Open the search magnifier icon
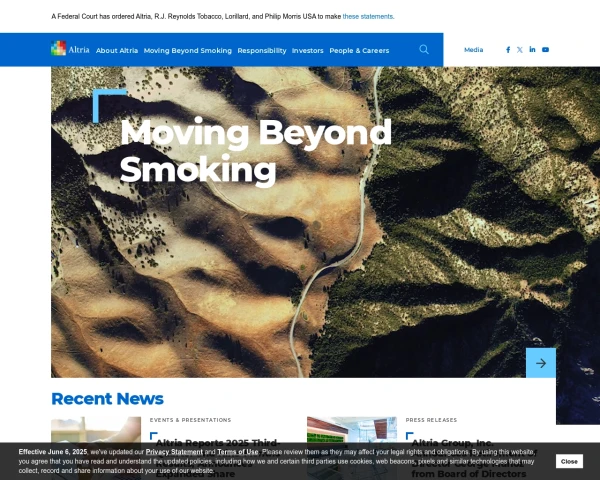 tap(424, 49)
